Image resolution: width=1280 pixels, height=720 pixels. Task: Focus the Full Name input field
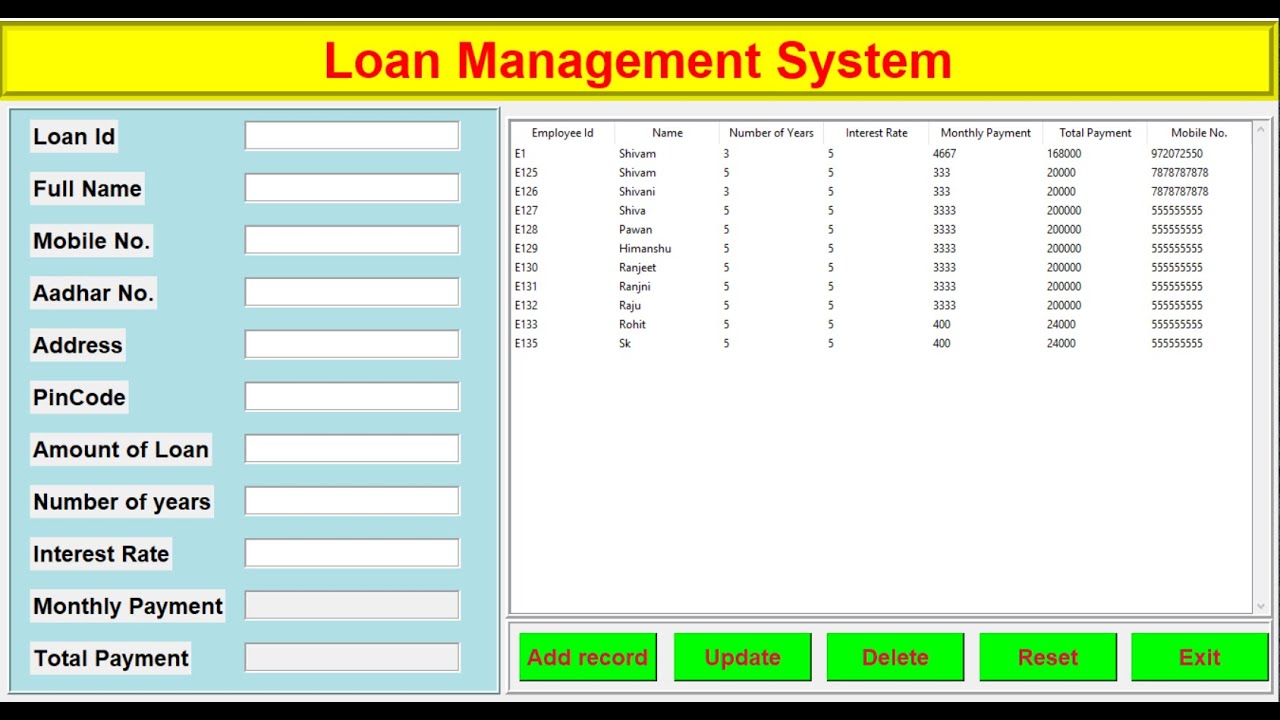click(x=352, y=188)
